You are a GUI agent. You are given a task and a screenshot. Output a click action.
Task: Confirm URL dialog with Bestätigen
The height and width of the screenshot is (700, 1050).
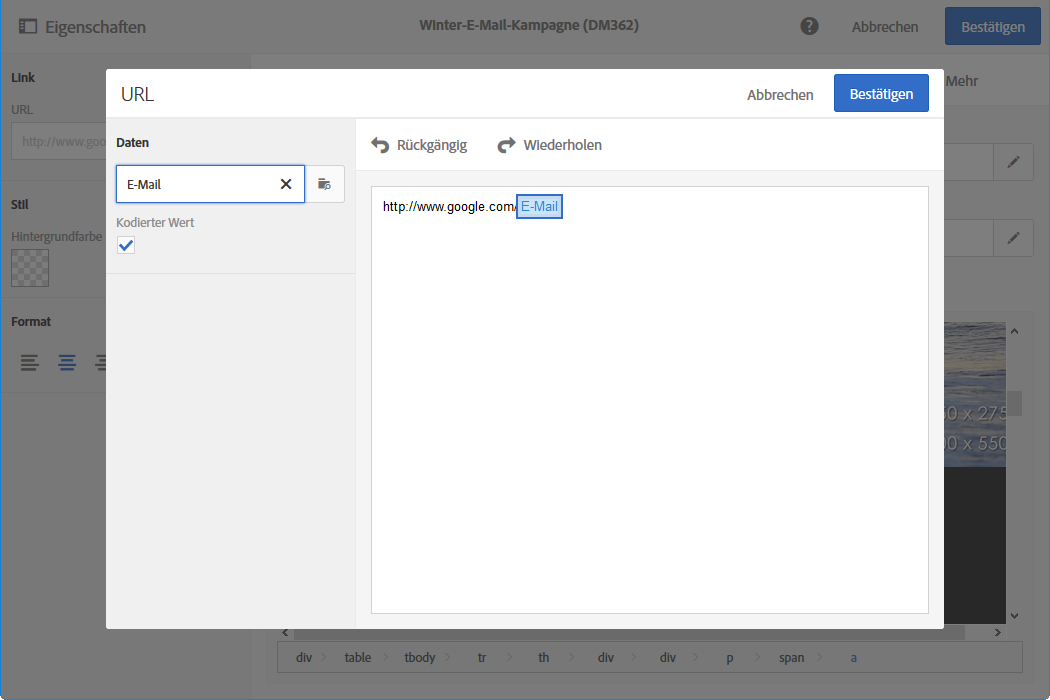(x=881, y=94)
